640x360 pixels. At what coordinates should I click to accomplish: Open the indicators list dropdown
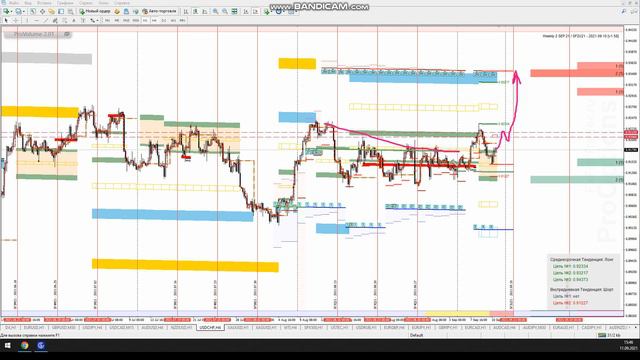point(268,11)
